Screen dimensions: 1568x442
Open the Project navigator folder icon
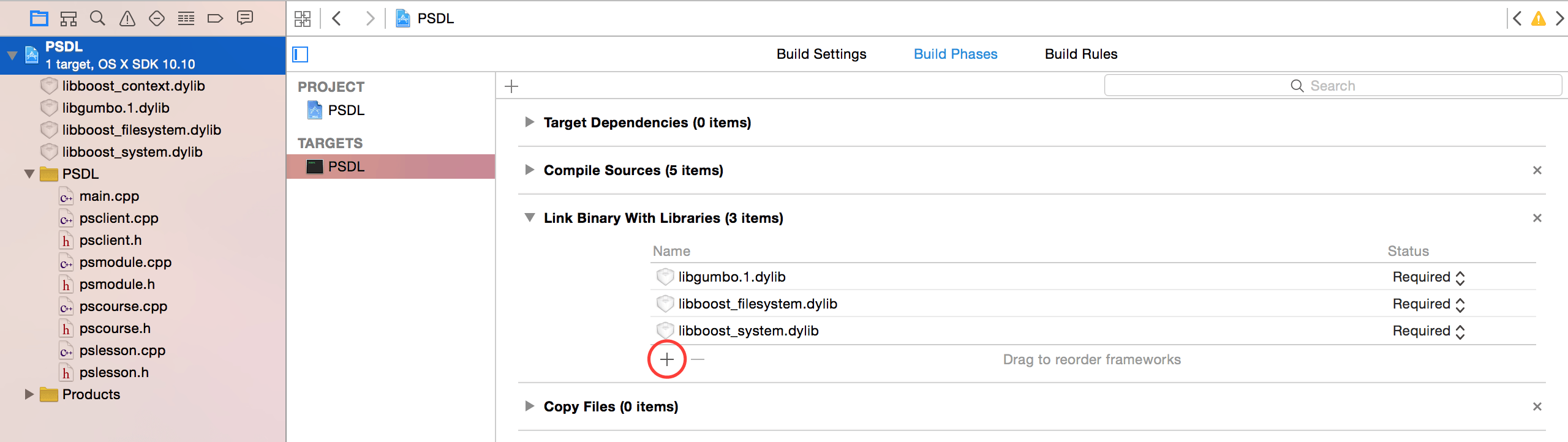tap(39, 18)
